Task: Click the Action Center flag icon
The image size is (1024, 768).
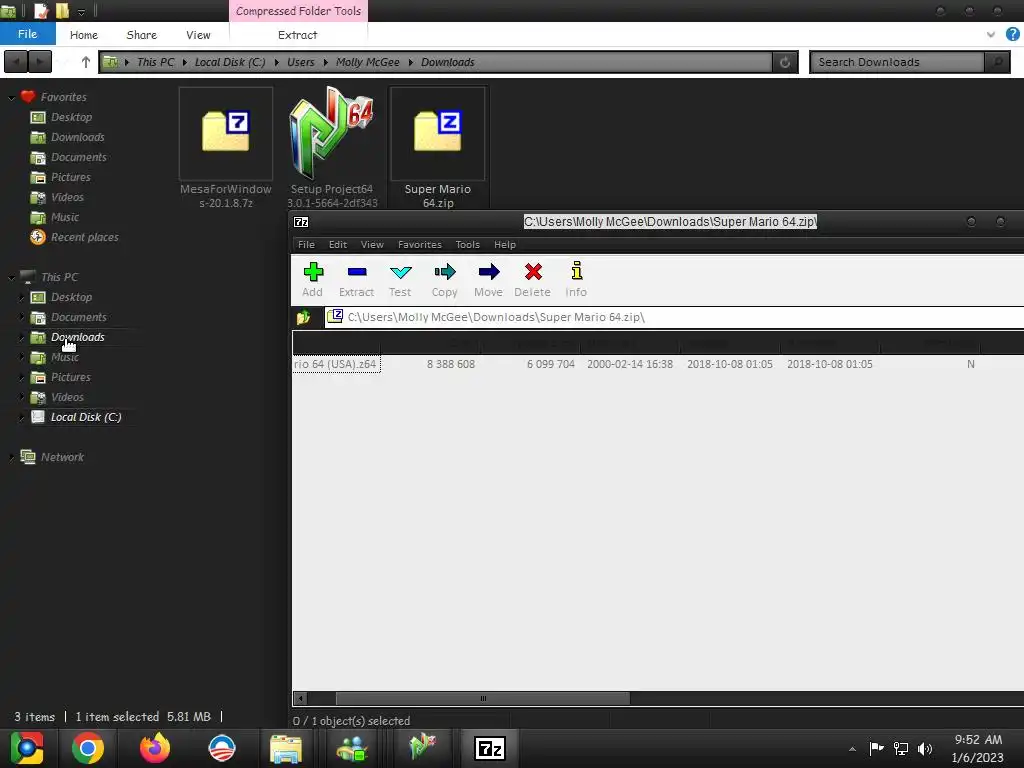Action: pos(876,748)
